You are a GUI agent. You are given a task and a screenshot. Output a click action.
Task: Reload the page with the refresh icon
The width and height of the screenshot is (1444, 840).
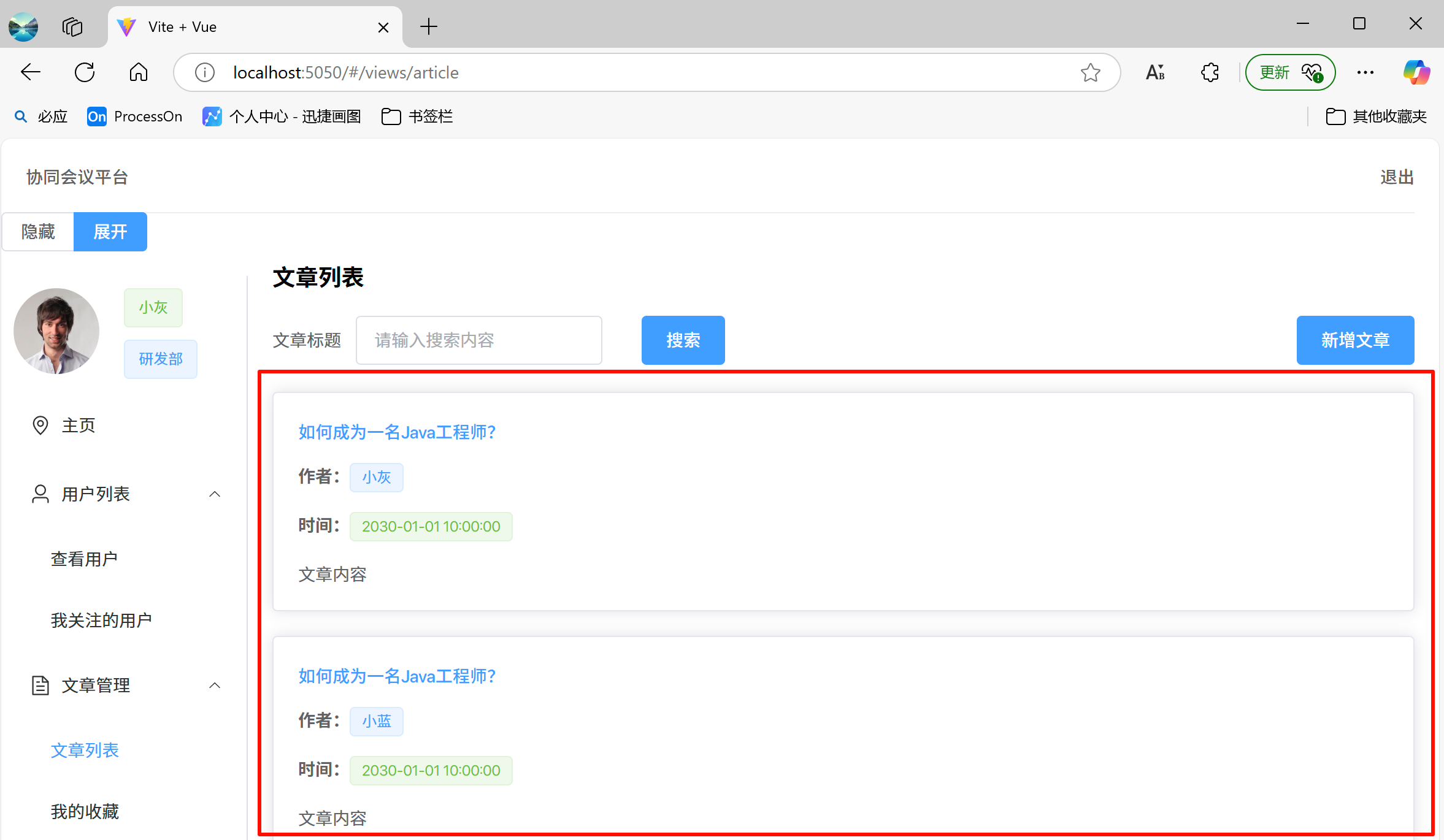(85, 72)
